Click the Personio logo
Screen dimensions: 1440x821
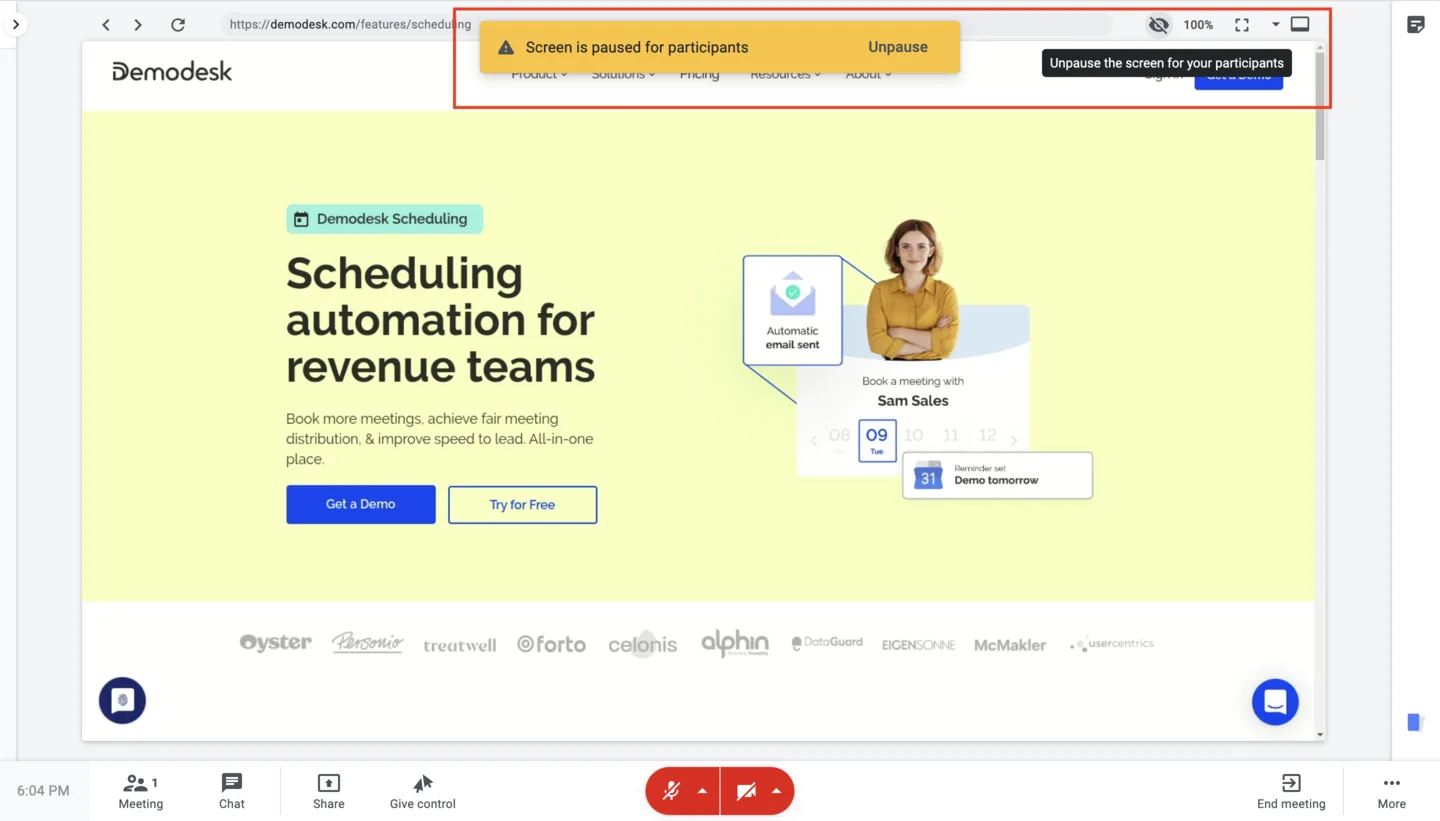pos(368,643)
